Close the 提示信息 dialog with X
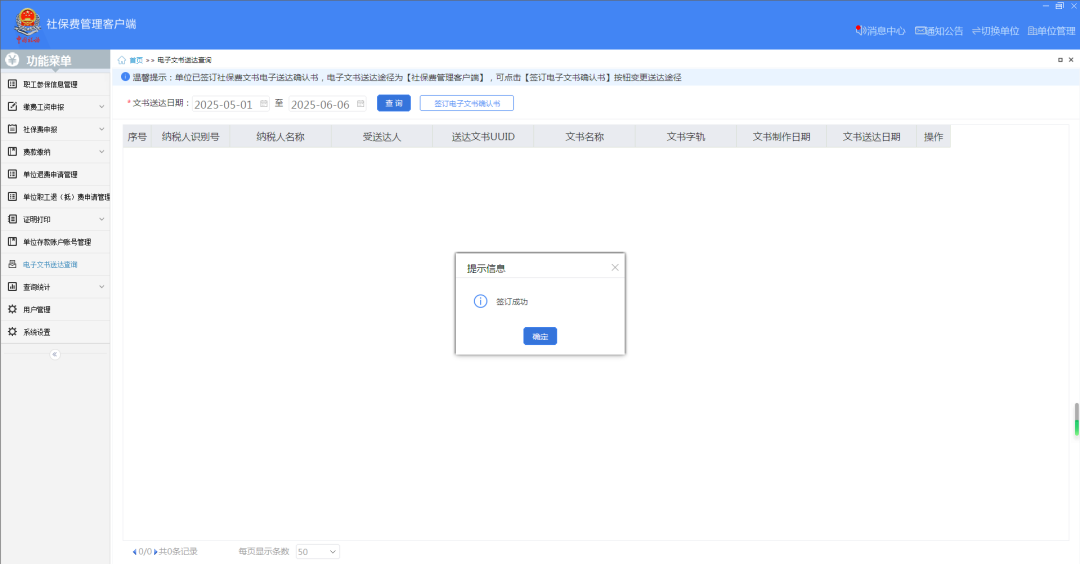Image resolution: width=1080 pixels, height=564 pixels. point(615,267)
